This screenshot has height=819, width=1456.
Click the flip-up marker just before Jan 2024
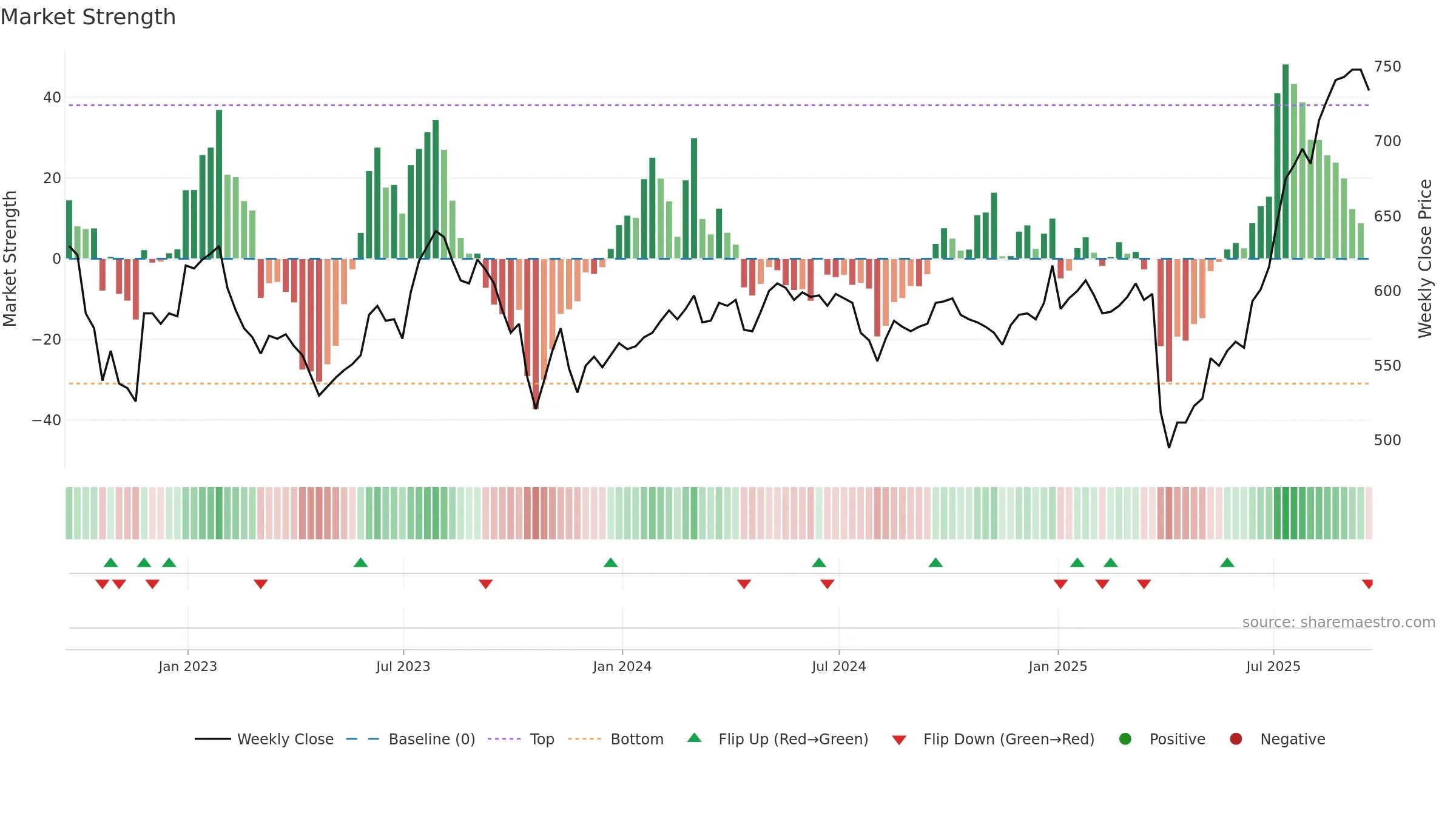coord(611,562)
